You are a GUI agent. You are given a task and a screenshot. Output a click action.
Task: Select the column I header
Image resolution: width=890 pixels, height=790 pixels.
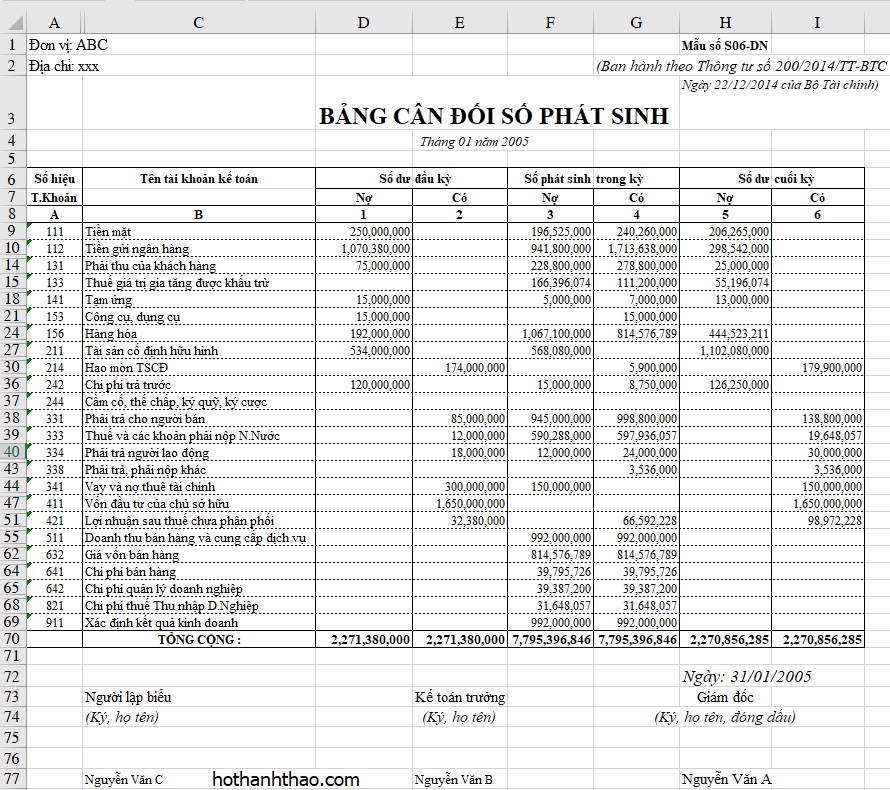[x=817, y=22]
